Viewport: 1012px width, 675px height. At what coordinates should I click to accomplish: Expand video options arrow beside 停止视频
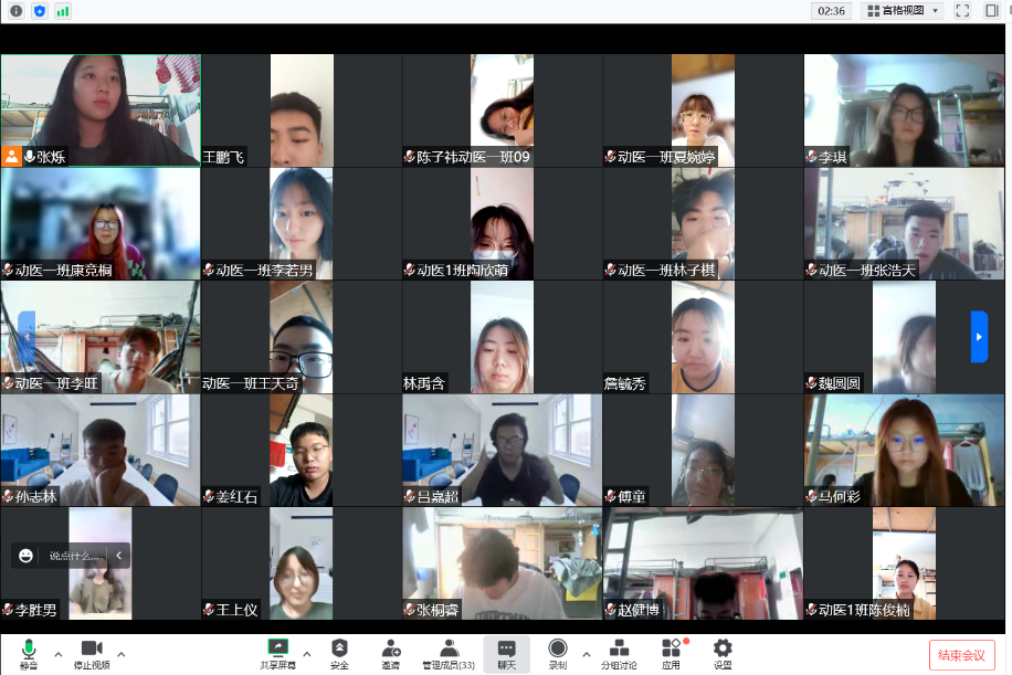point(122,655)
